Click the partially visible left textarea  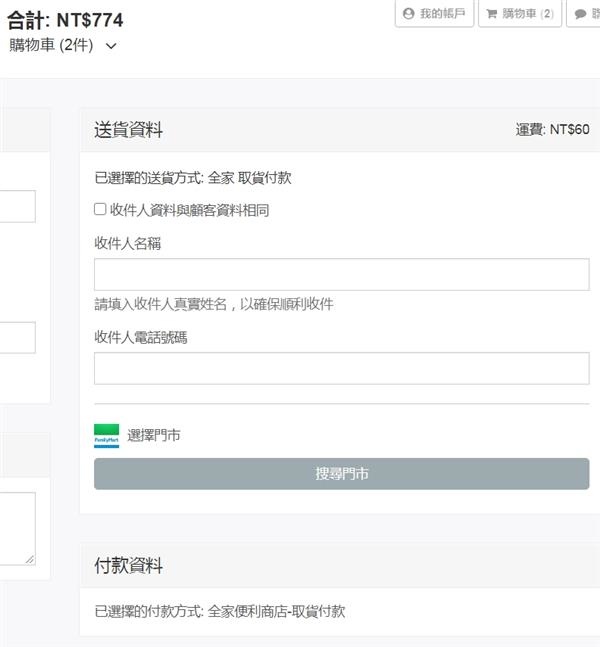pos(17,529)
